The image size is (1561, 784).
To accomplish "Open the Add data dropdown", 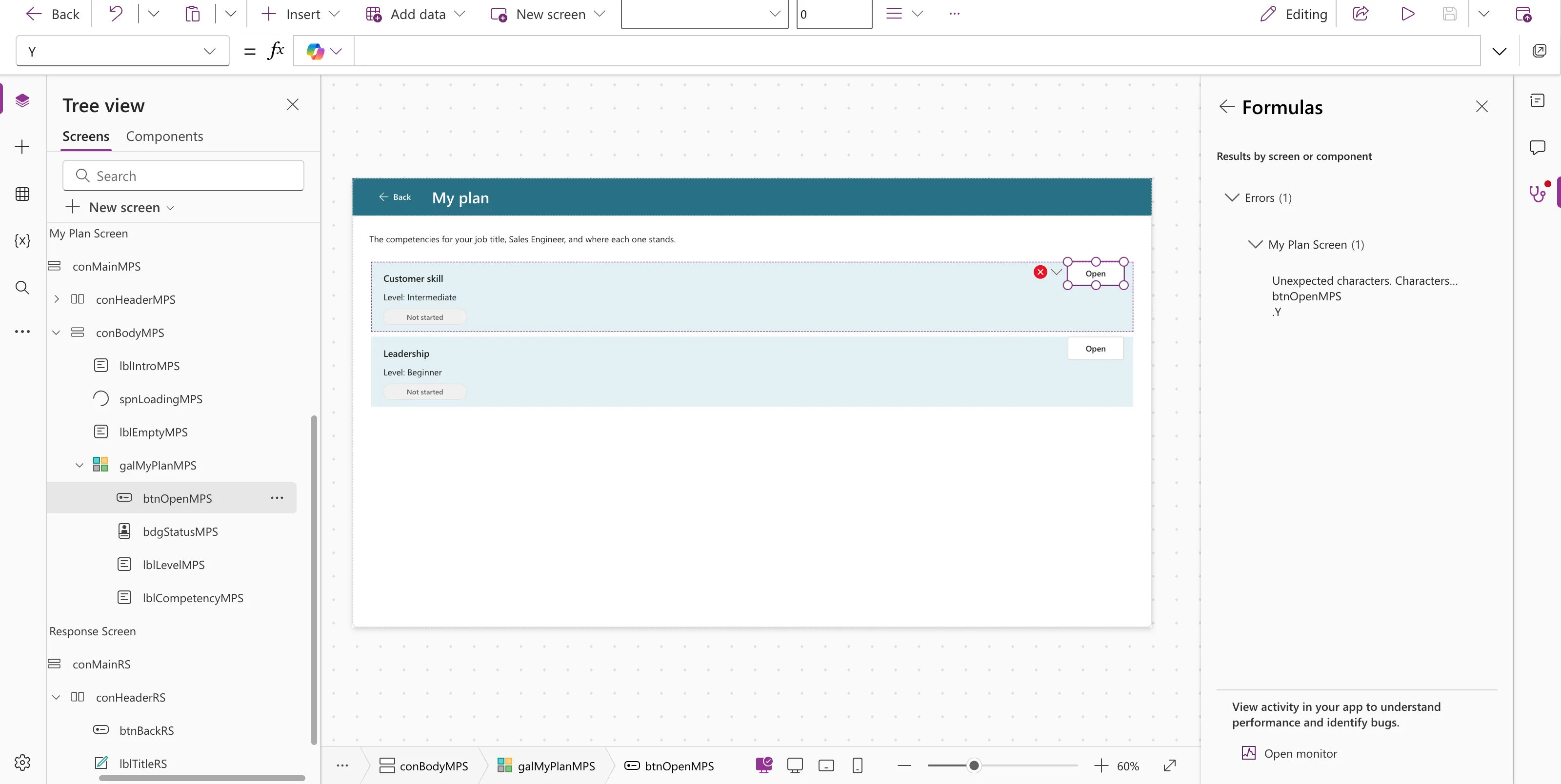I will point(416,14).
